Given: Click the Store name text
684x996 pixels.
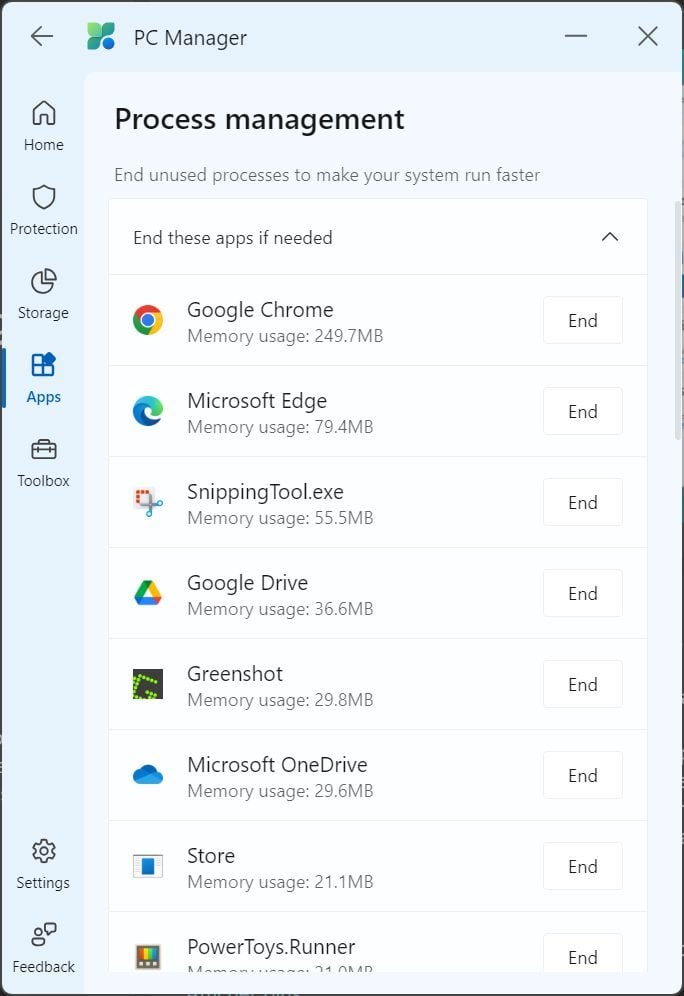Looking at the screenshot, I should pos(211,856).
